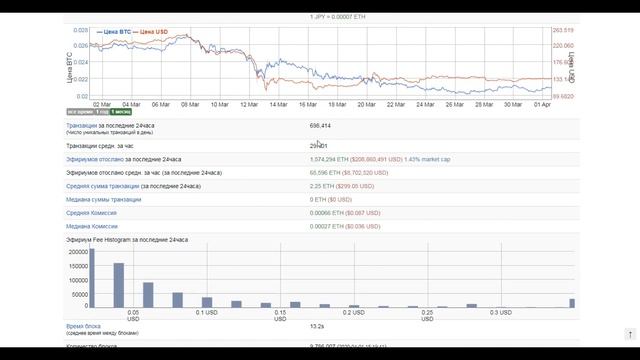Viewport: 640px width, 360px height.
Task: Click the "0.00027 ETH" median fee value
Action: (x=327, y=227)
